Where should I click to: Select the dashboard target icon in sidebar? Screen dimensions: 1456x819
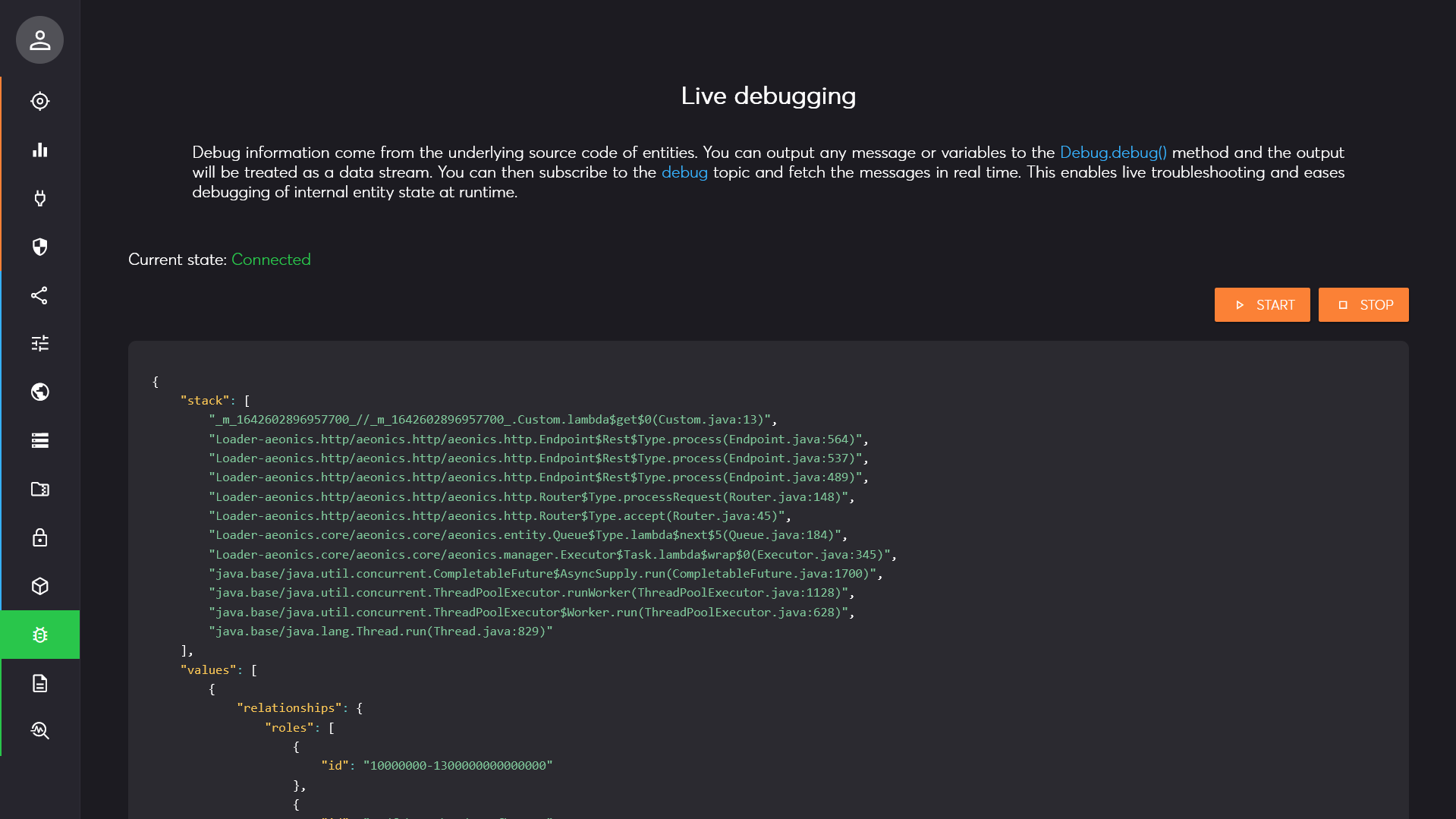(x=39, y=101)
